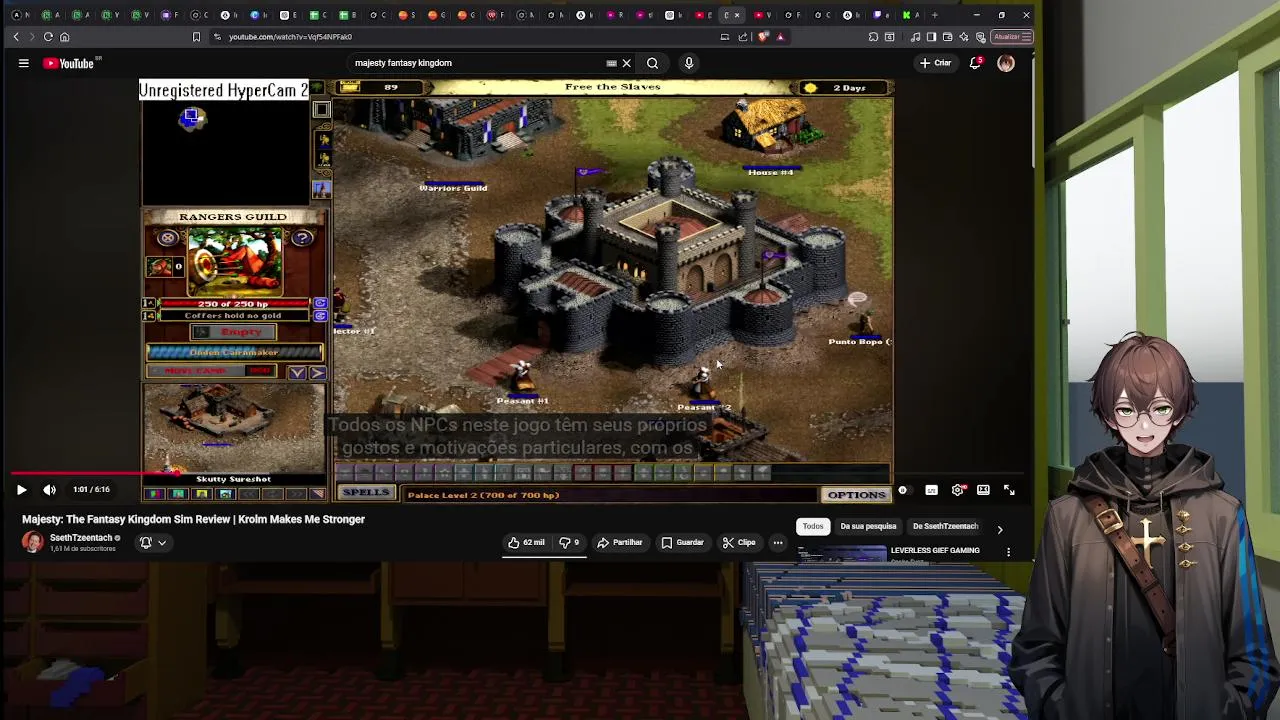Play the YouTube video

(x=21, y=490)
